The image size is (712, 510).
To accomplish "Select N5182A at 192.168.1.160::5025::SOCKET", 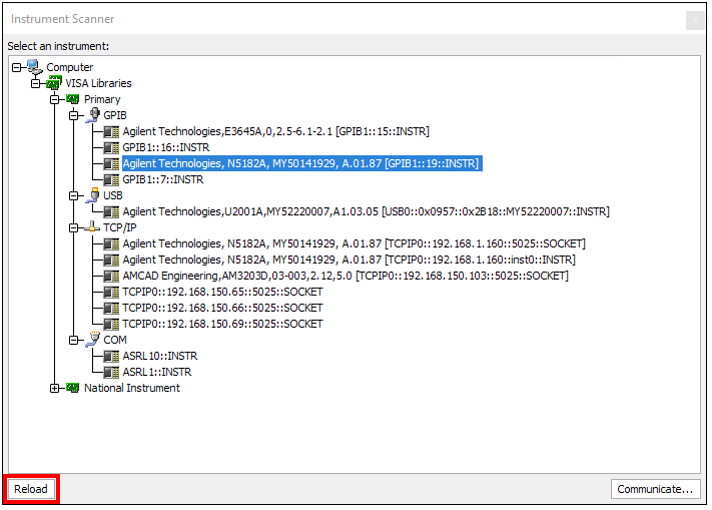I will click(354, 244).
